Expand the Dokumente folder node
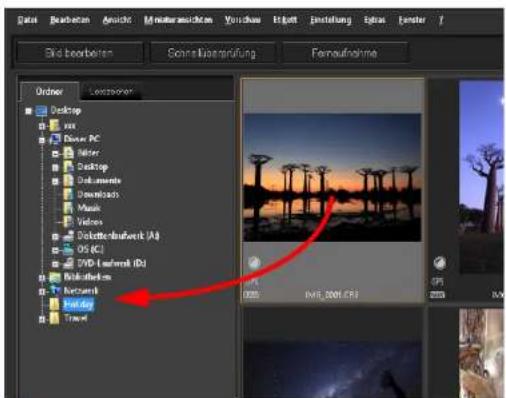506x398 pixels. click(55, 181)
